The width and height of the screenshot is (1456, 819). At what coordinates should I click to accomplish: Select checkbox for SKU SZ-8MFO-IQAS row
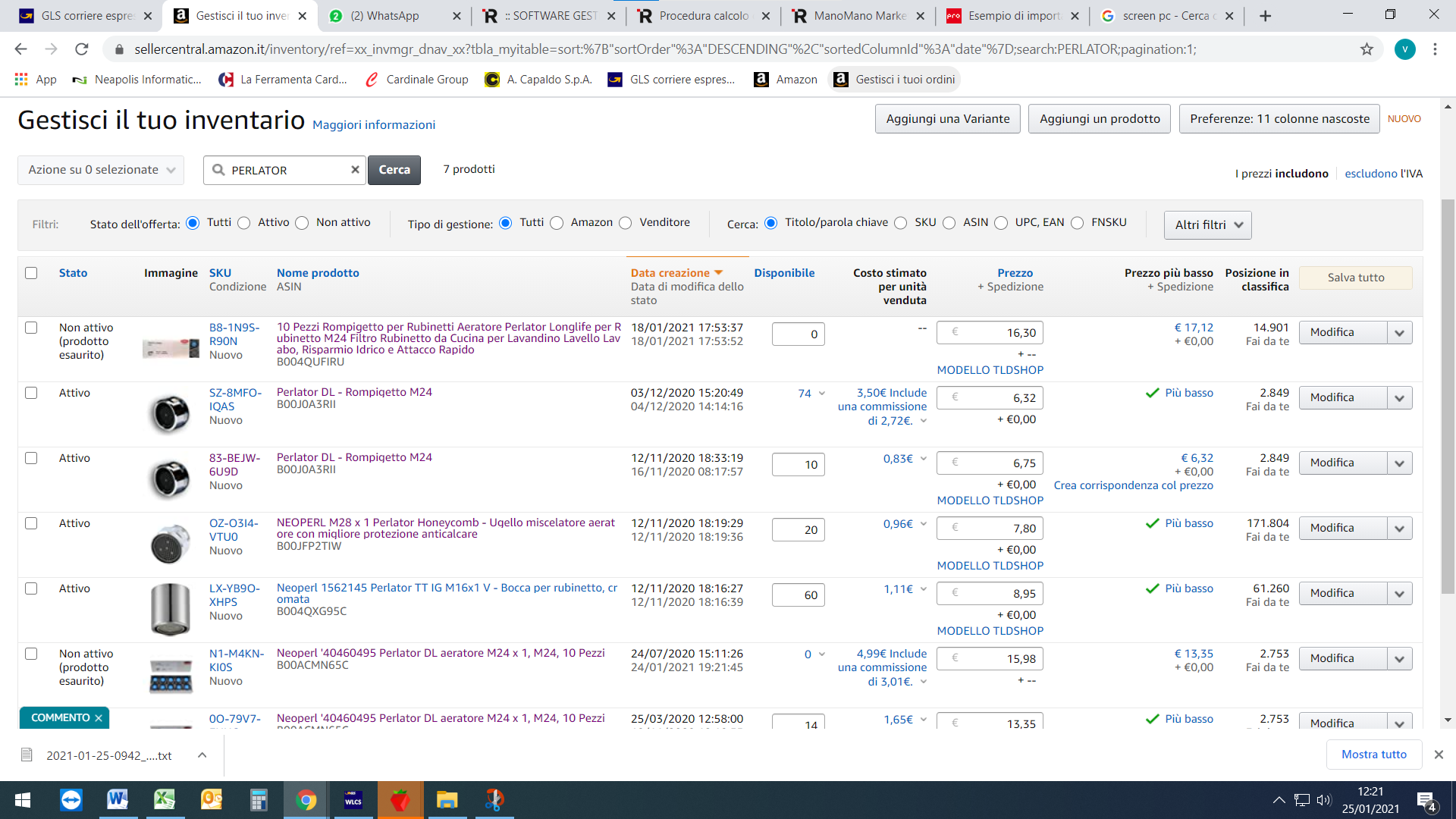31,393
